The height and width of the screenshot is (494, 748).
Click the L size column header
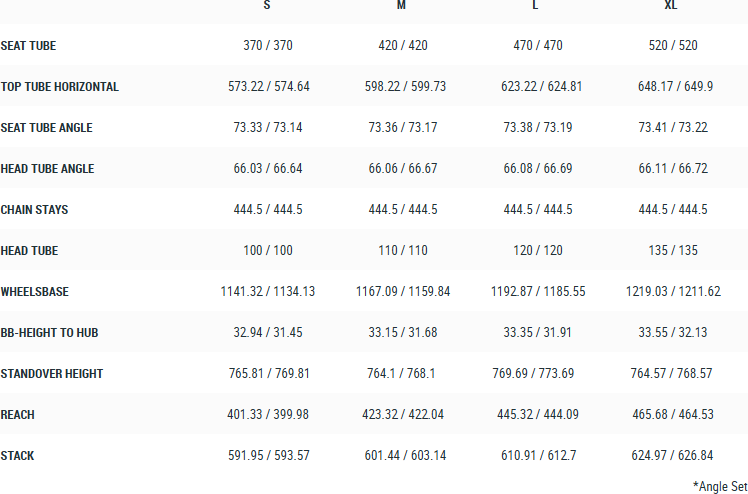click(x=536, y=6)
